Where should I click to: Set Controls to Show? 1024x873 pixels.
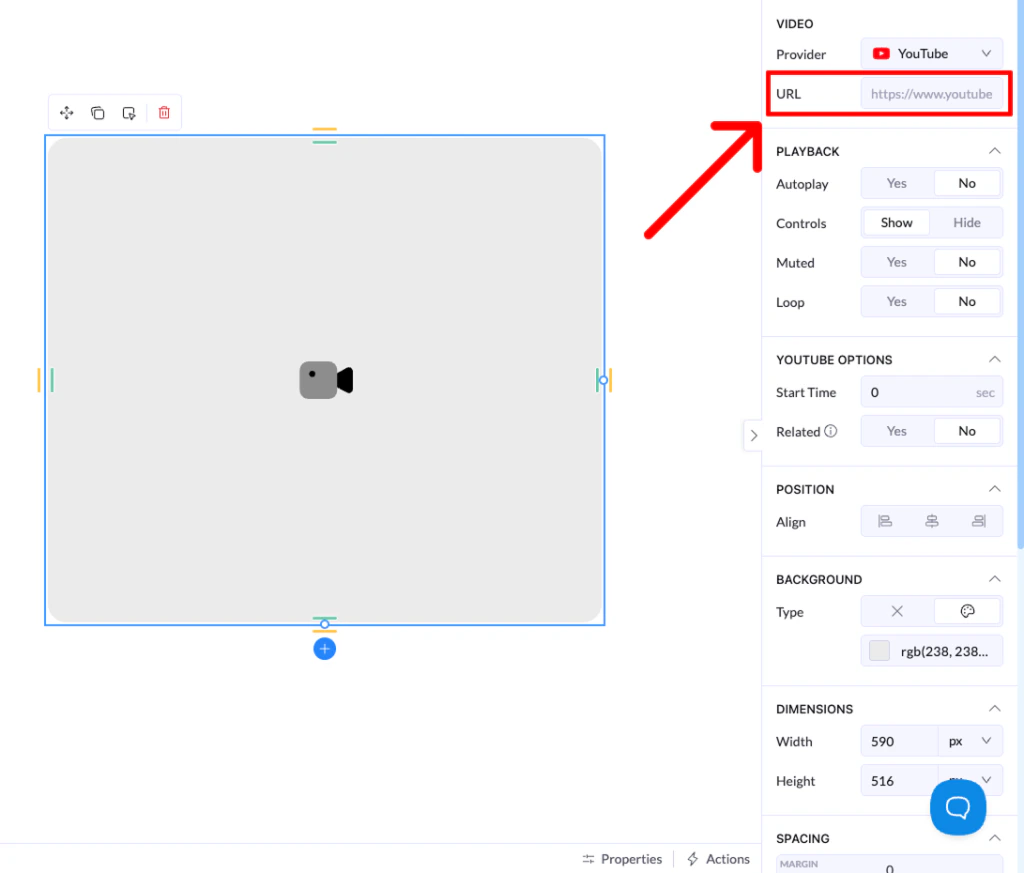(897, 223)
